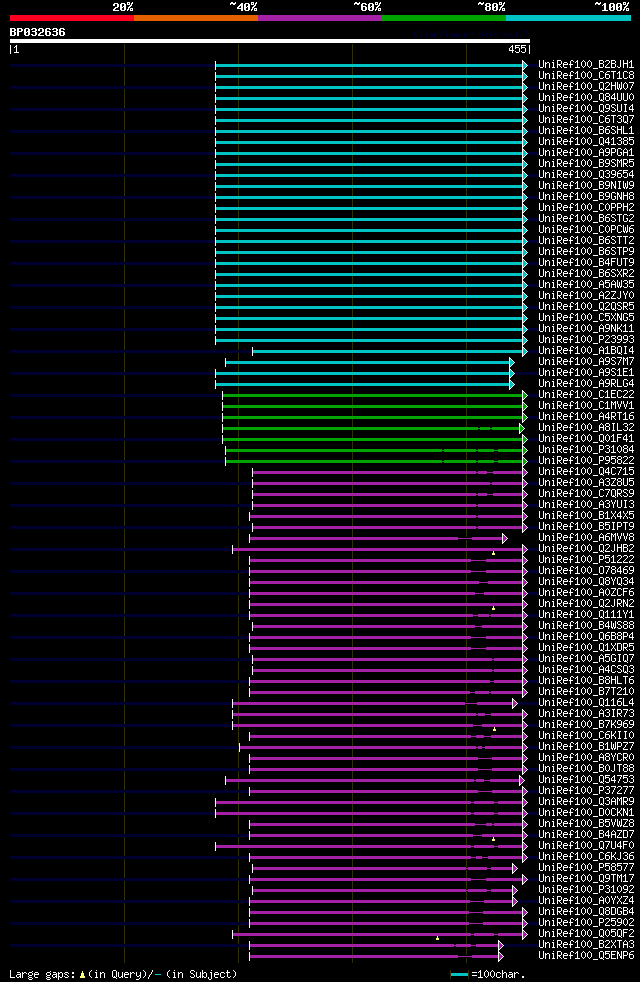Select the UniRef100_Q116L4 label
Viewport: 640px width, 982px height.
(x=586, y=703)
